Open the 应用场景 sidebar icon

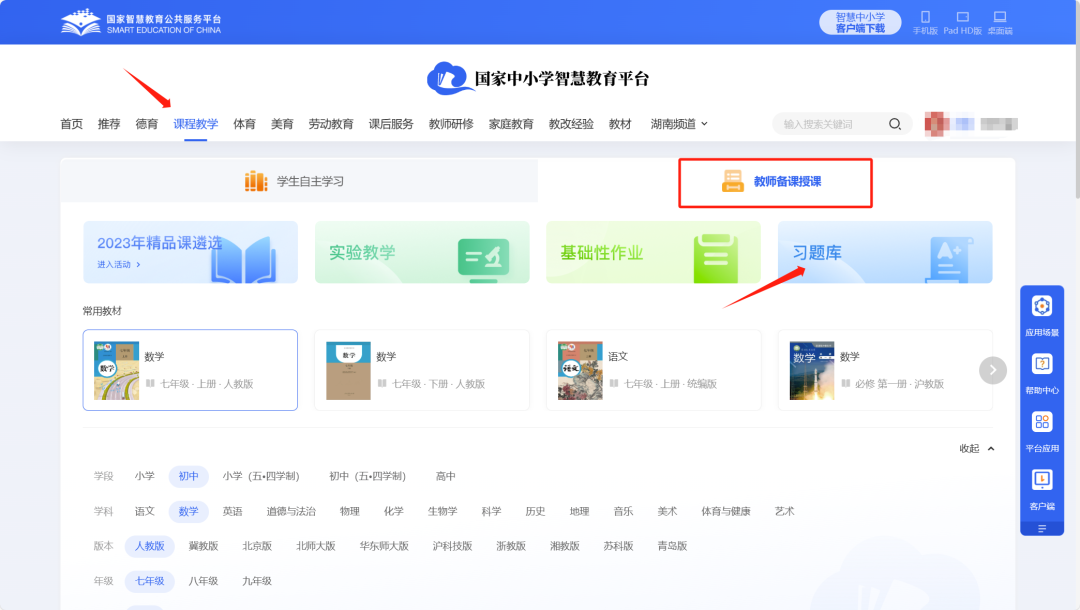pos(1042,313)
